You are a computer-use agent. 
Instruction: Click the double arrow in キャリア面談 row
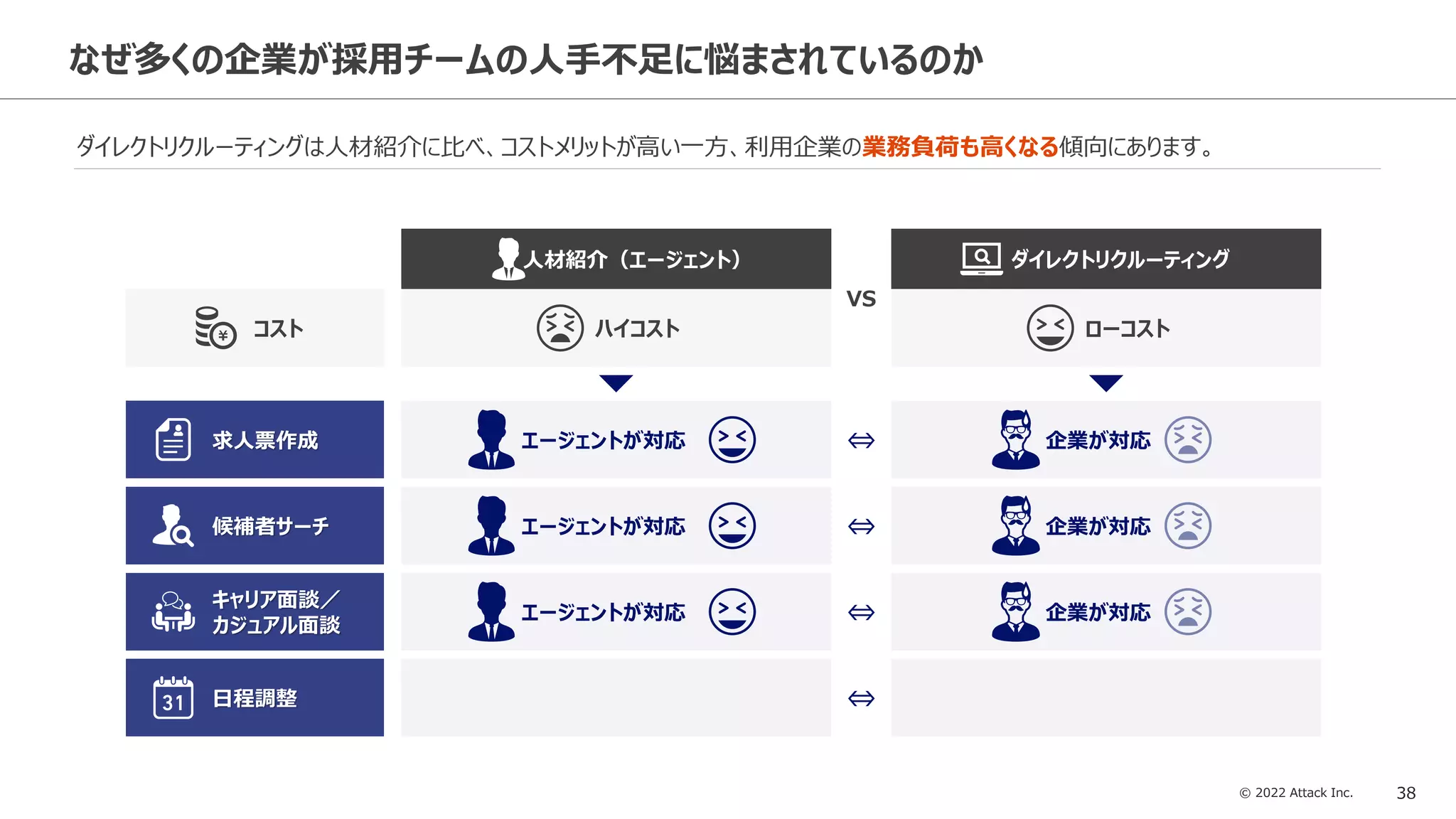click(x=861, y=612)
